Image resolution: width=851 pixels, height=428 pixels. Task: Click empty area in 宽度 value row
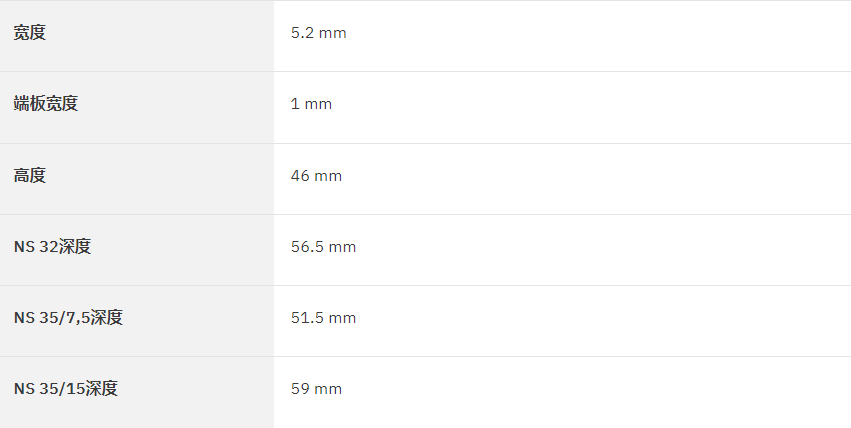pyautogui.click(x=597, y=36)
